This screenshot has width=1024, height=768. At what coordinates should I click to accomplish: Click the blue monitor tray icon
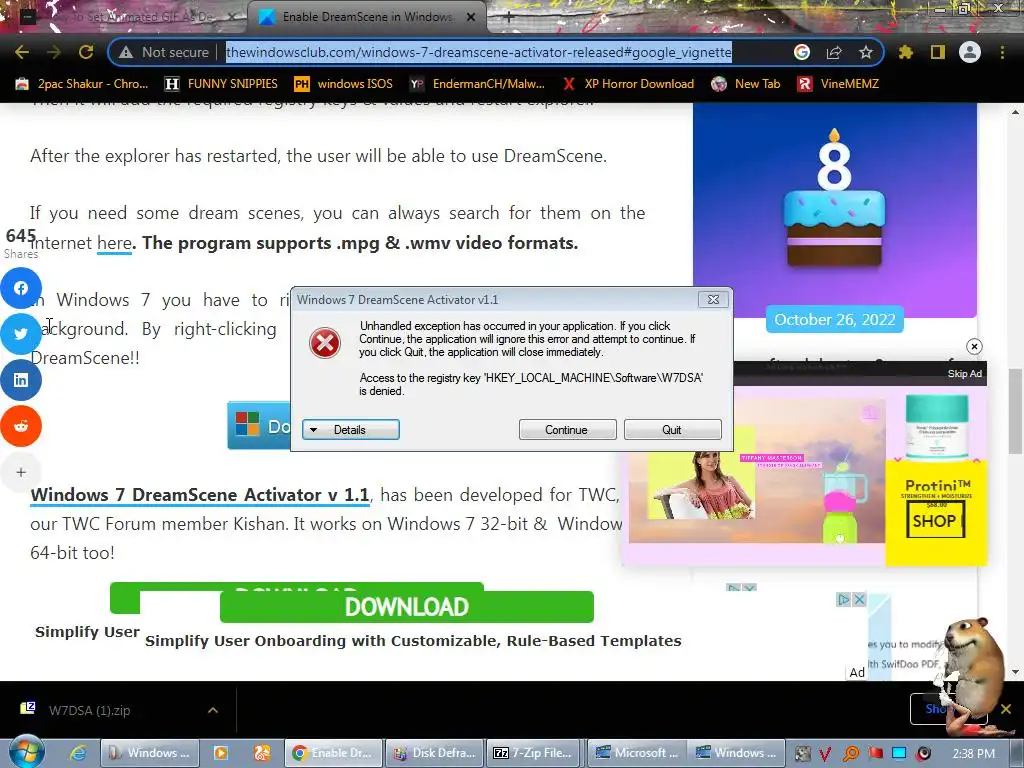tap(899, 754)
